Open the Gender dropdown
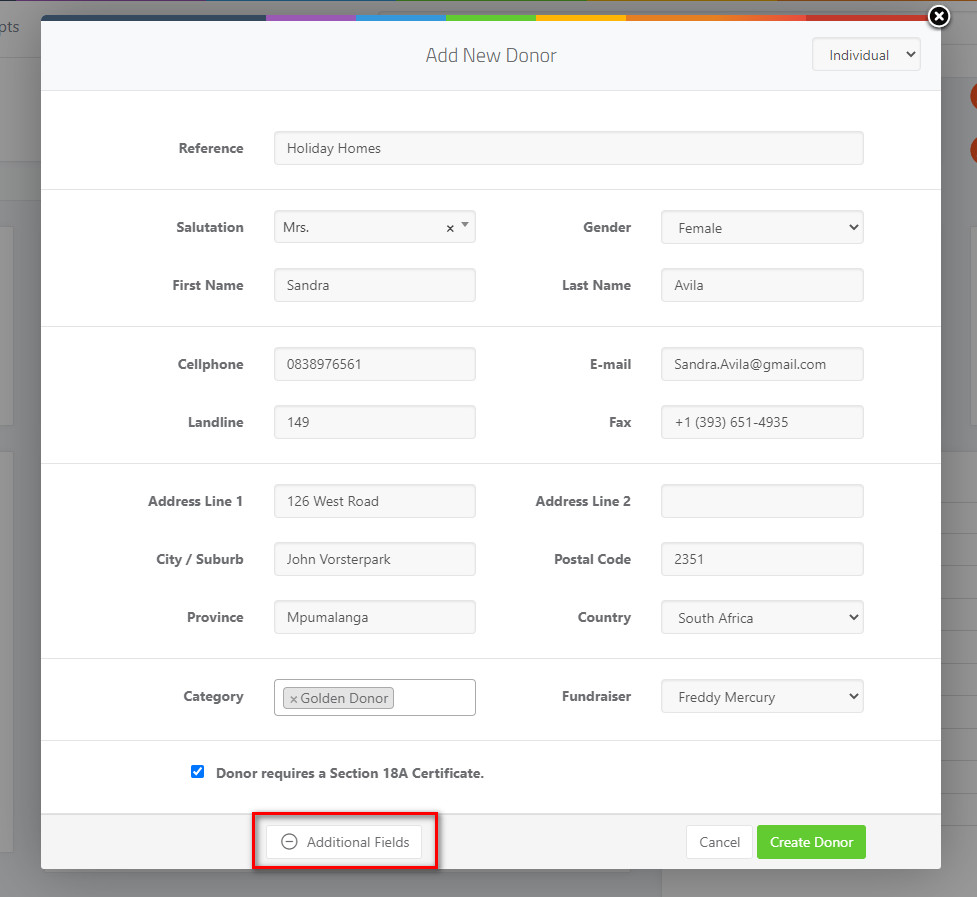 pyautogui.click(x=762, y=227)
